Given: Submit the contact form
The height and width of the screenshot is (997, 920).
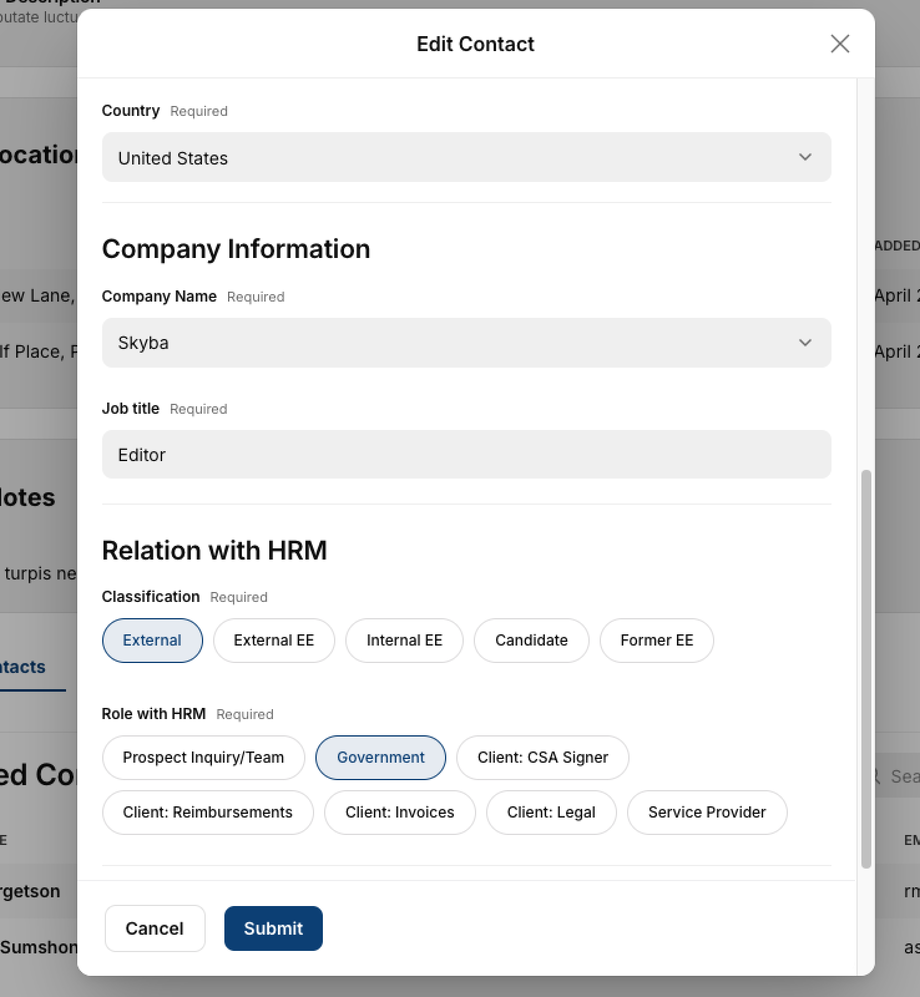Looking at the screenshot, I should coord(273,929).
